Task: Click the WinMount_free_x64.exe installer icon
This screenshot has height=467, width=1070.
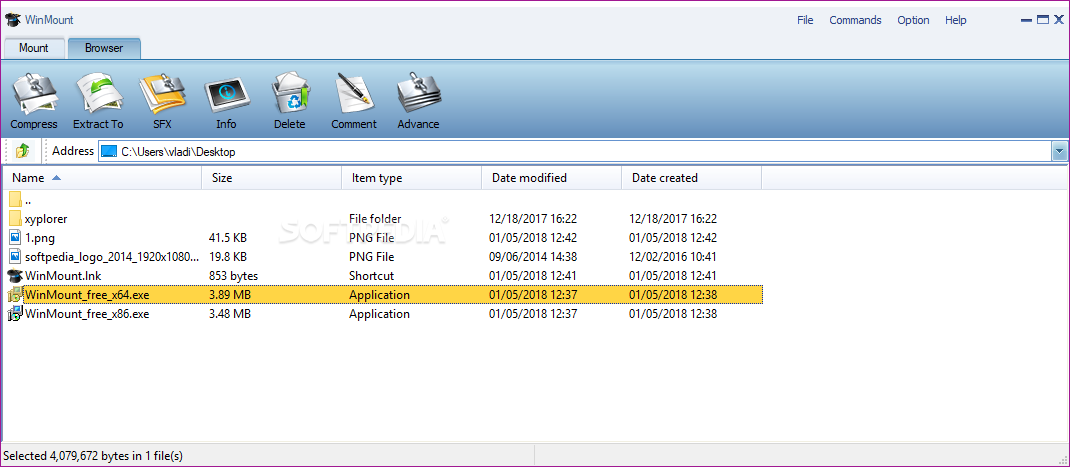Action: pyautogui.click(x=15, y=295)
